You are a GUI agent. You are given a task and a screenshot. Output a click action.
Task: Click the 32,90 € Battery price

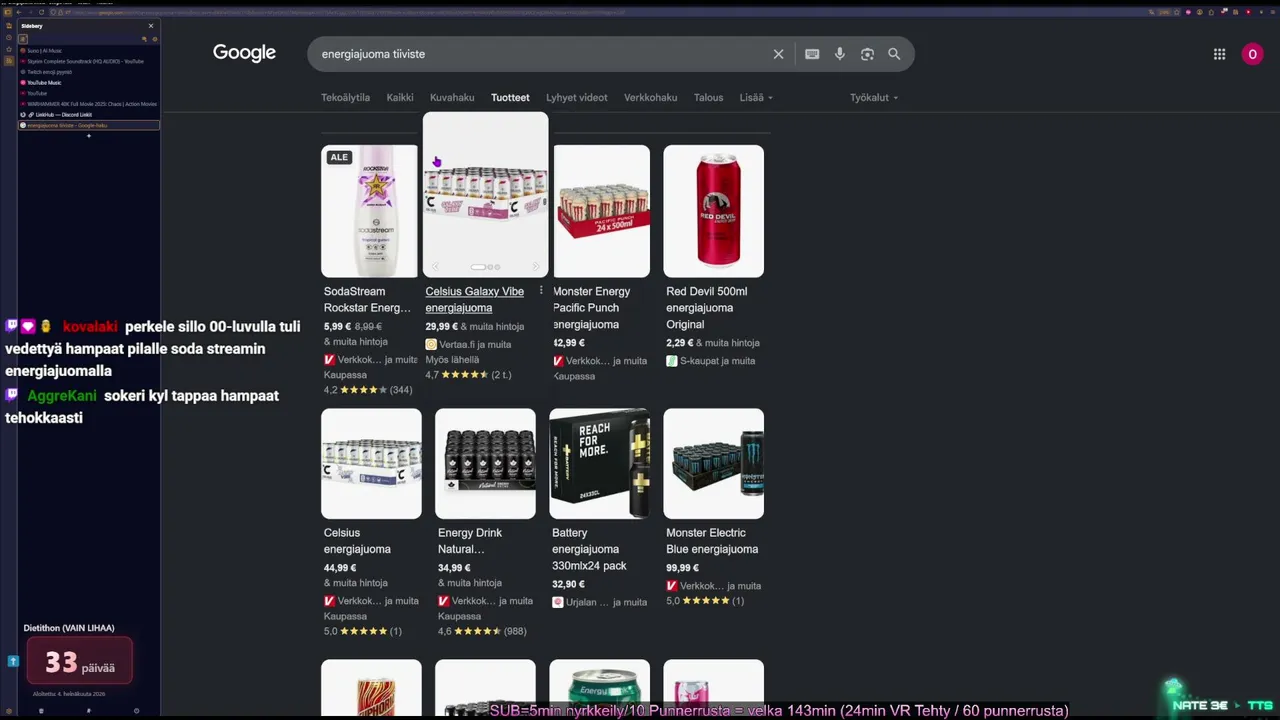pos(568,584)
